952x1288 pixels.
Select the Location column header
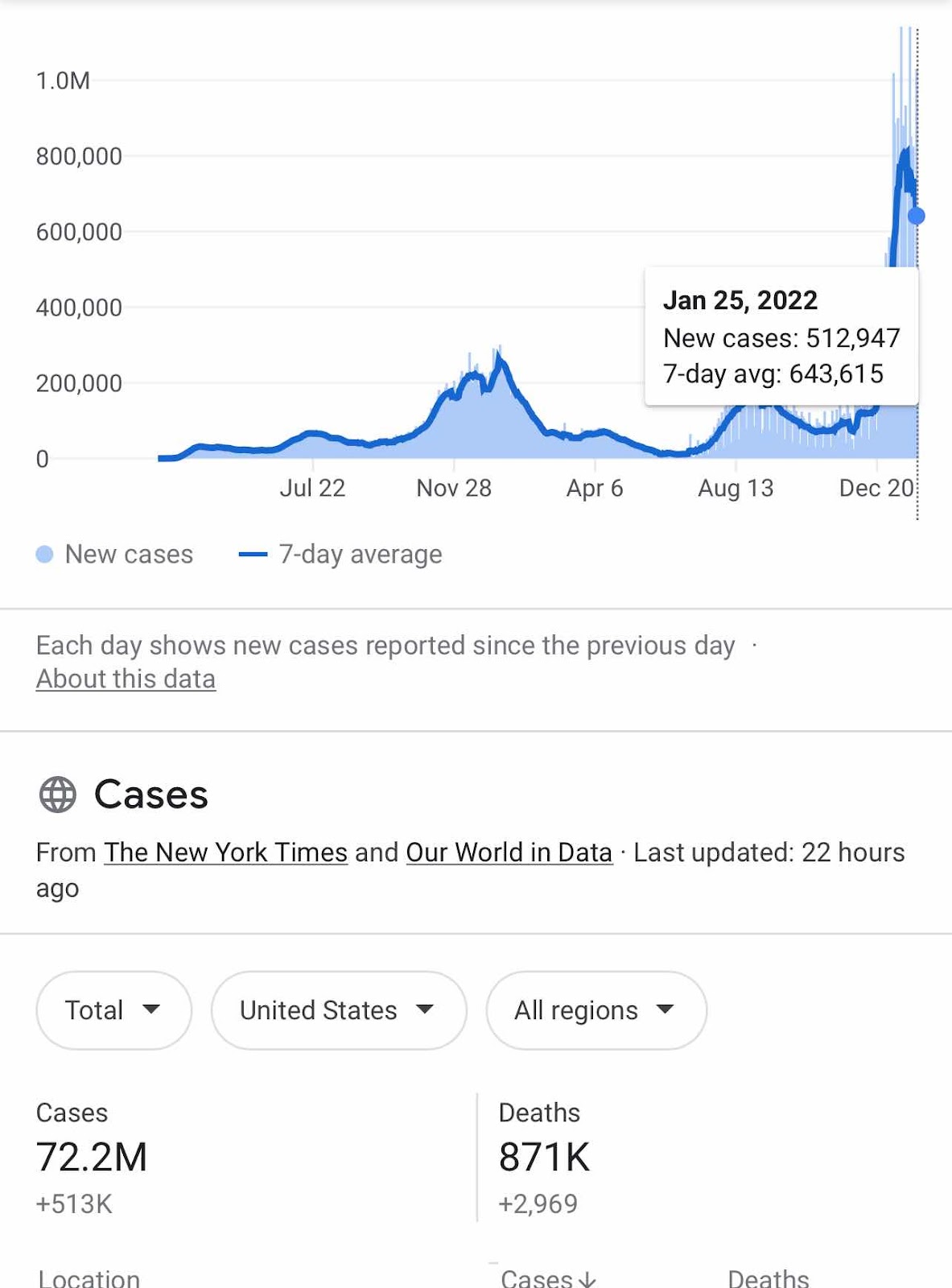[x=89, y=1278]
